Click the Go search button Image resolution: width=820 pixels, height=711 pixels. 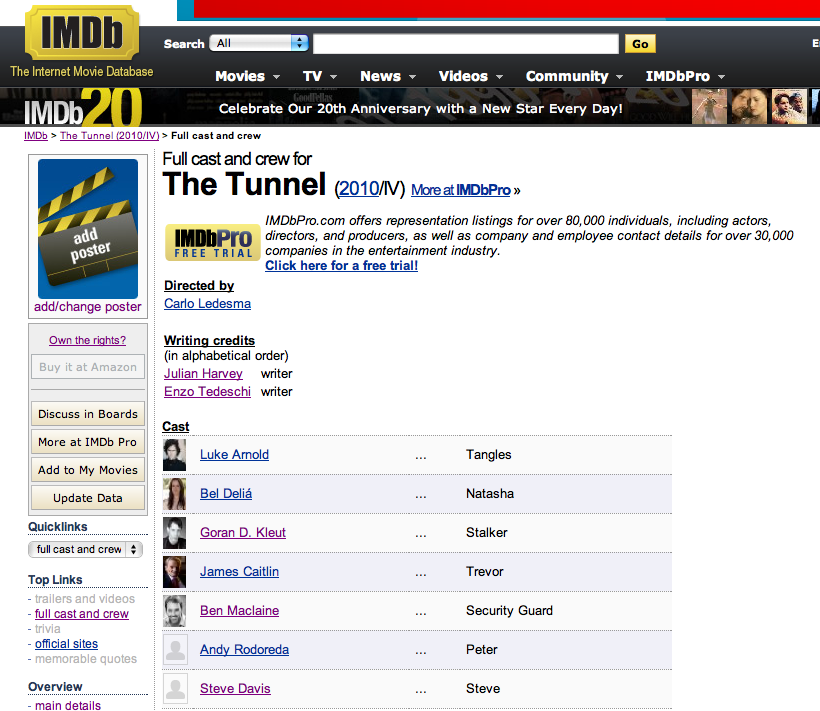click(640, 44)
